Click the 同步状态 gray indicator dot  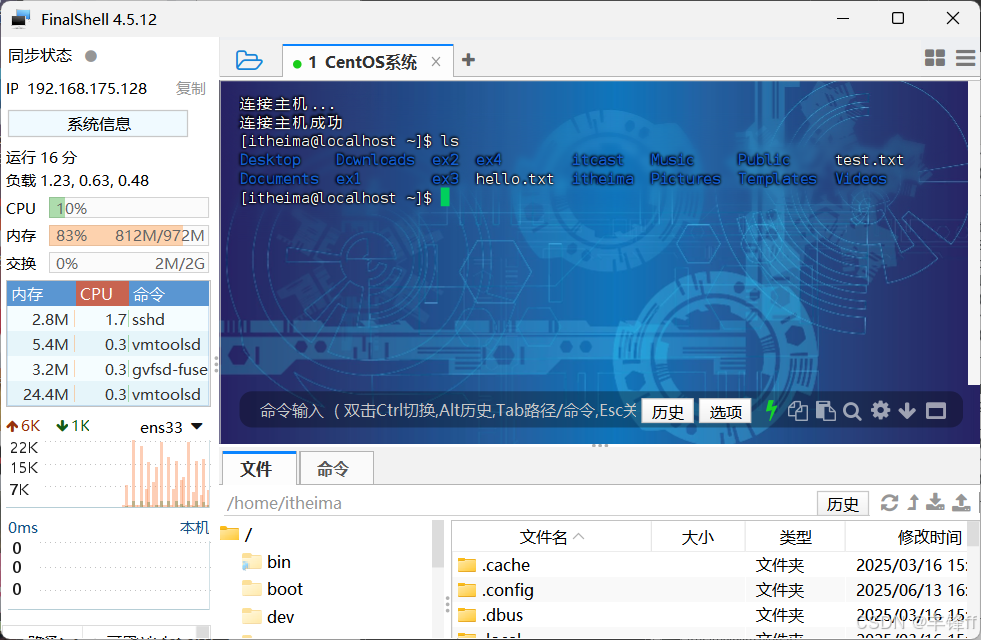click(91, 56)
